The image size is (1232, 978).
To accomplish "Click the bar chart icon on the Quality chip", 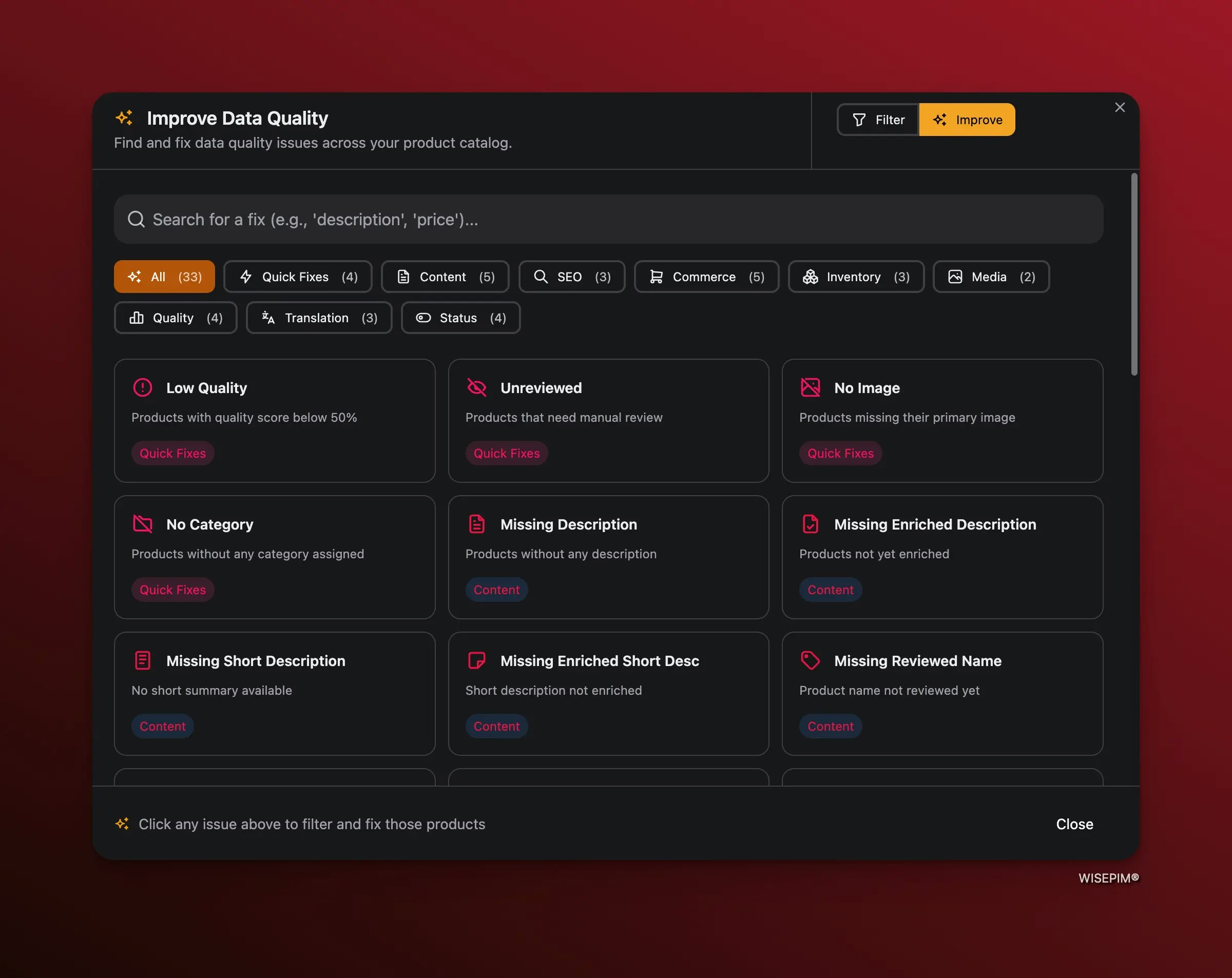I will (x=137, y=318).
